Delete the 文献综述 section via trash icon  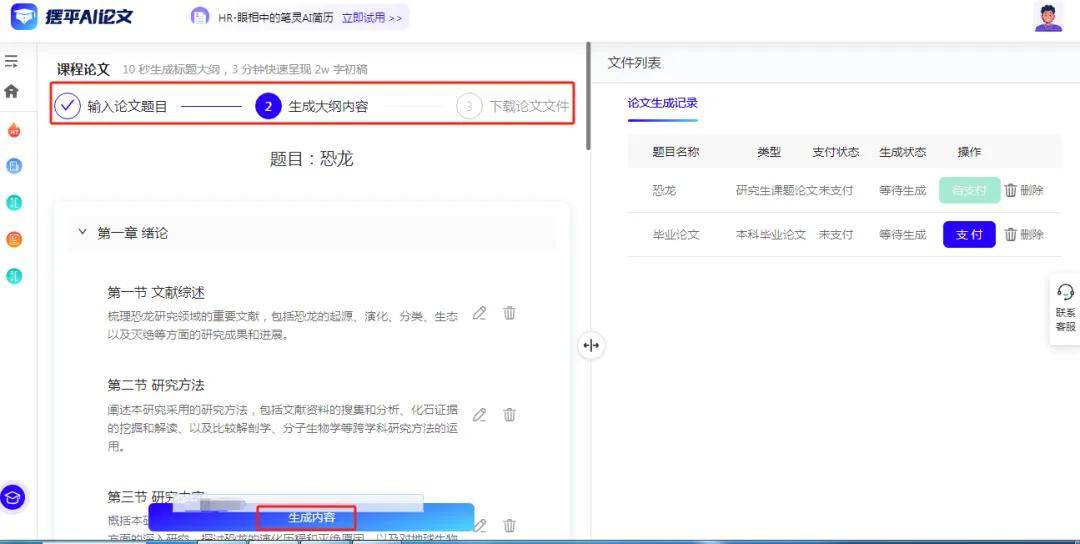[x=509, y=313]
